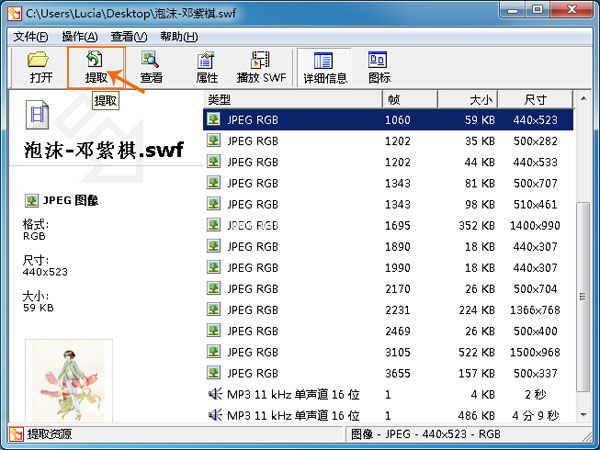Image resolution: width=600 pixels, height=450 pixels.
Task: Click the application icon in the title bar
Action: (x=15, y=13)
